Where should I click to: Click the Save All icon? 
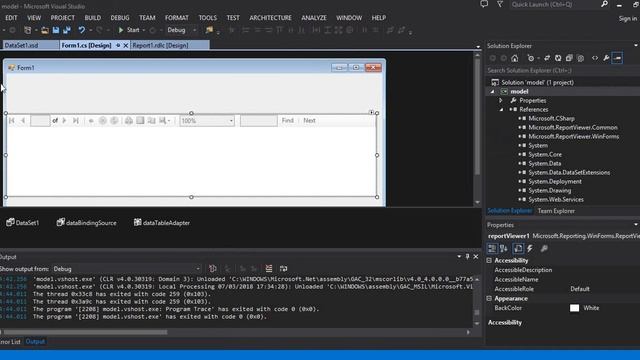click(67, 30)
